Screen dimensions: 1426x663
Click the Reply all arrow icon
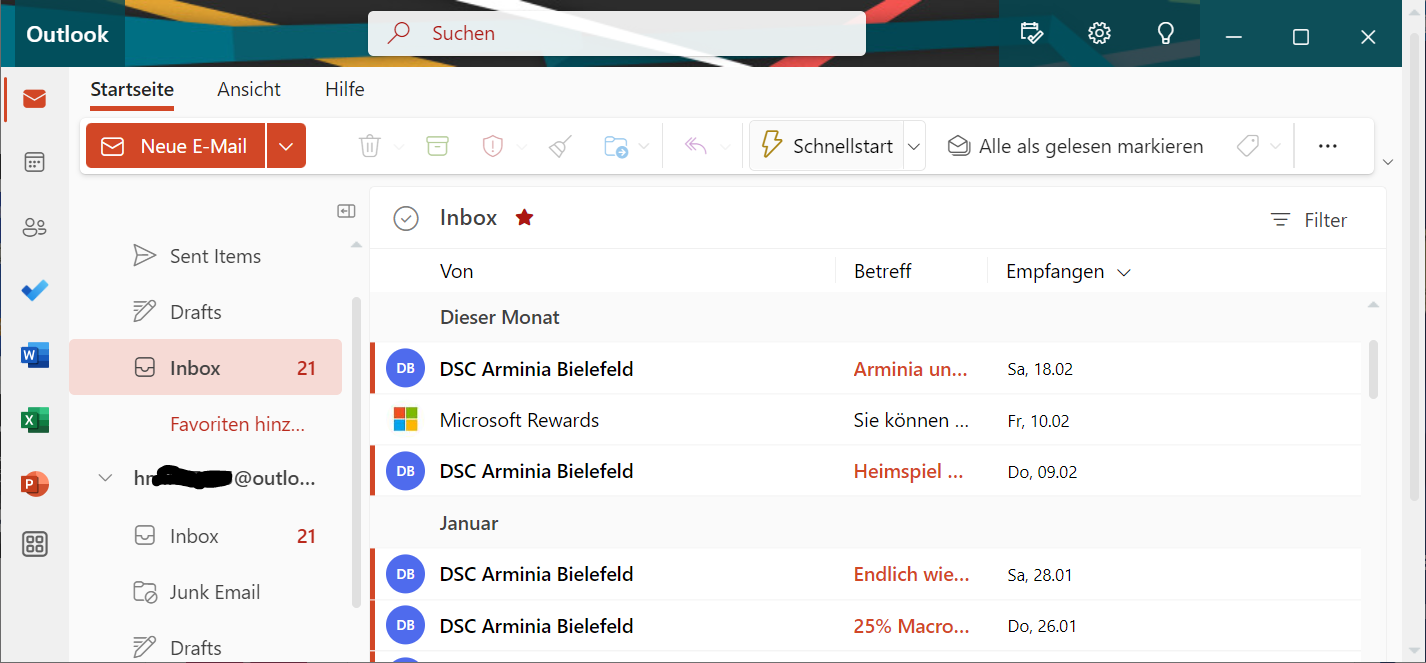[x=696, y=146]
